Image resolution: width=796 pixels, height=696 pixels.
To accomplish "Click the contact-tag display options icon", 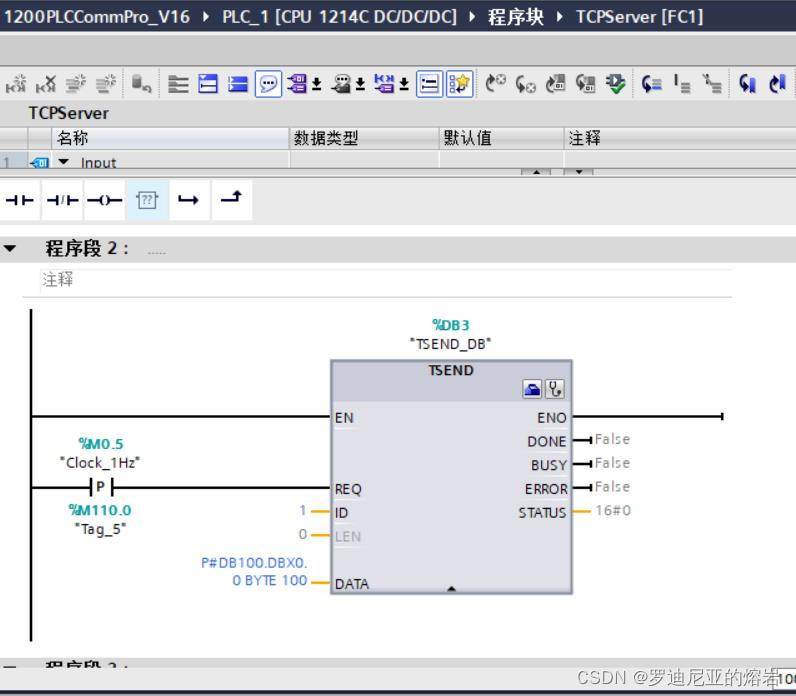I will 384,84.
